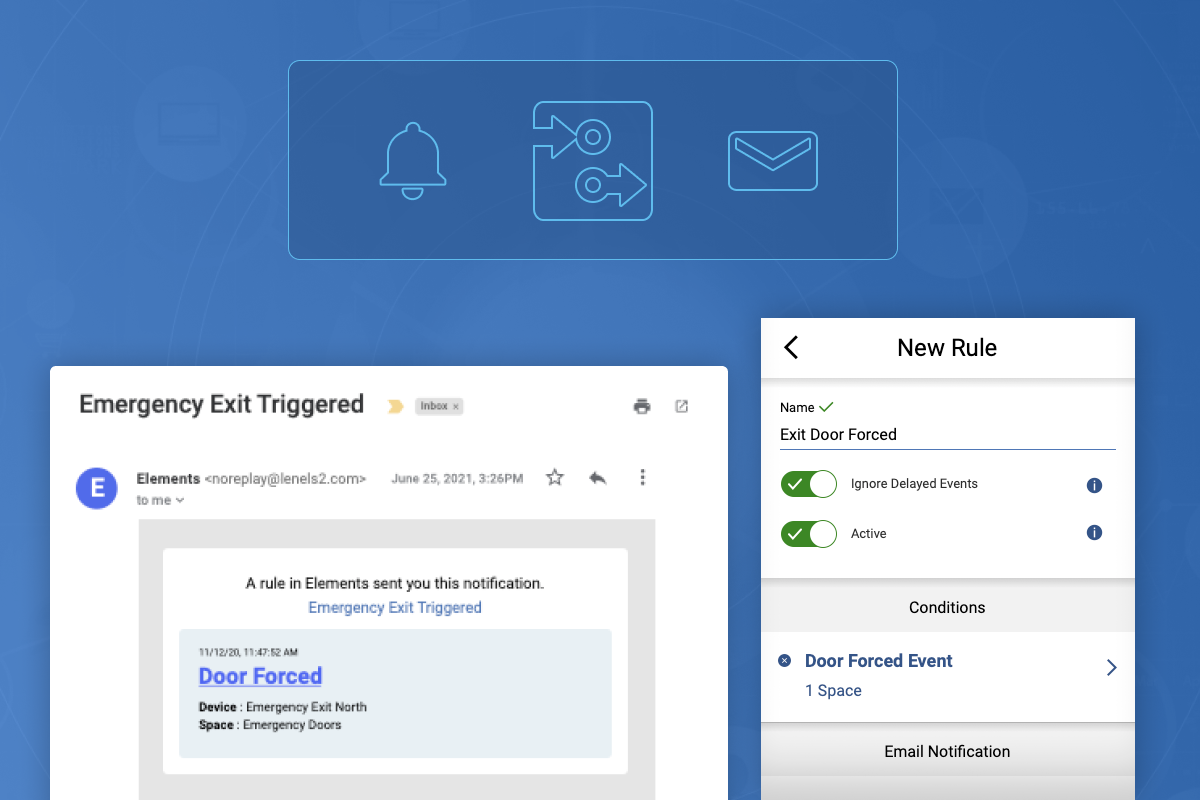Click Emergency Exit Triggered link in email
The image size is (1200, 800).
[x=395, y=608]
